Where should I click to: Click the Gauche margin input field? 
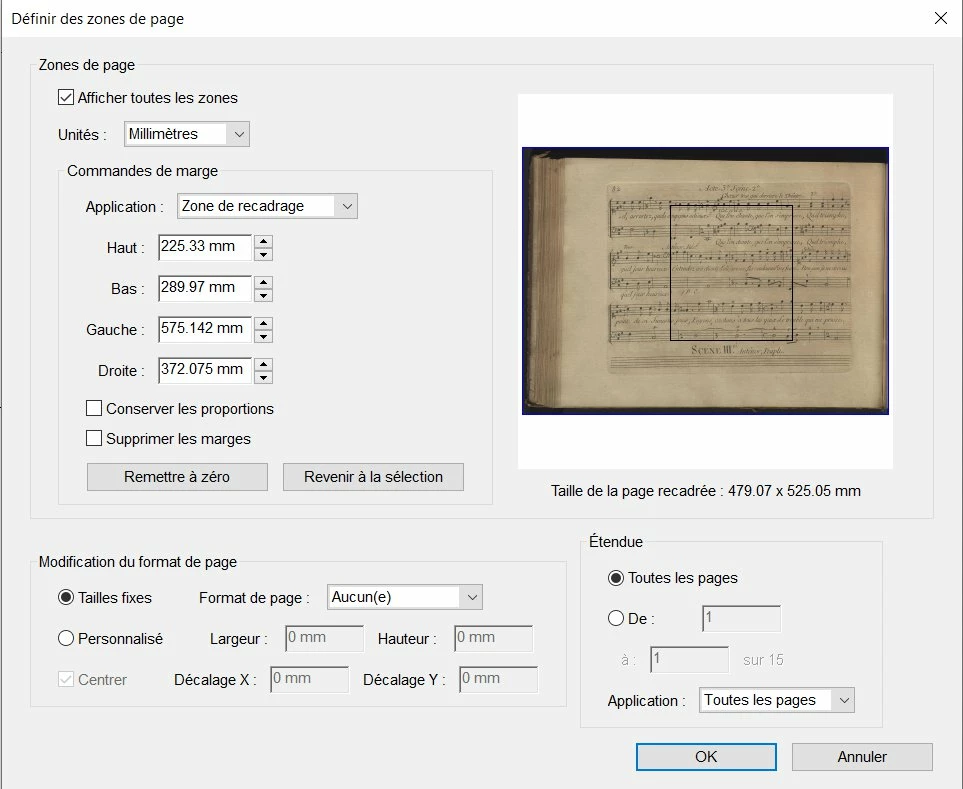205,329
